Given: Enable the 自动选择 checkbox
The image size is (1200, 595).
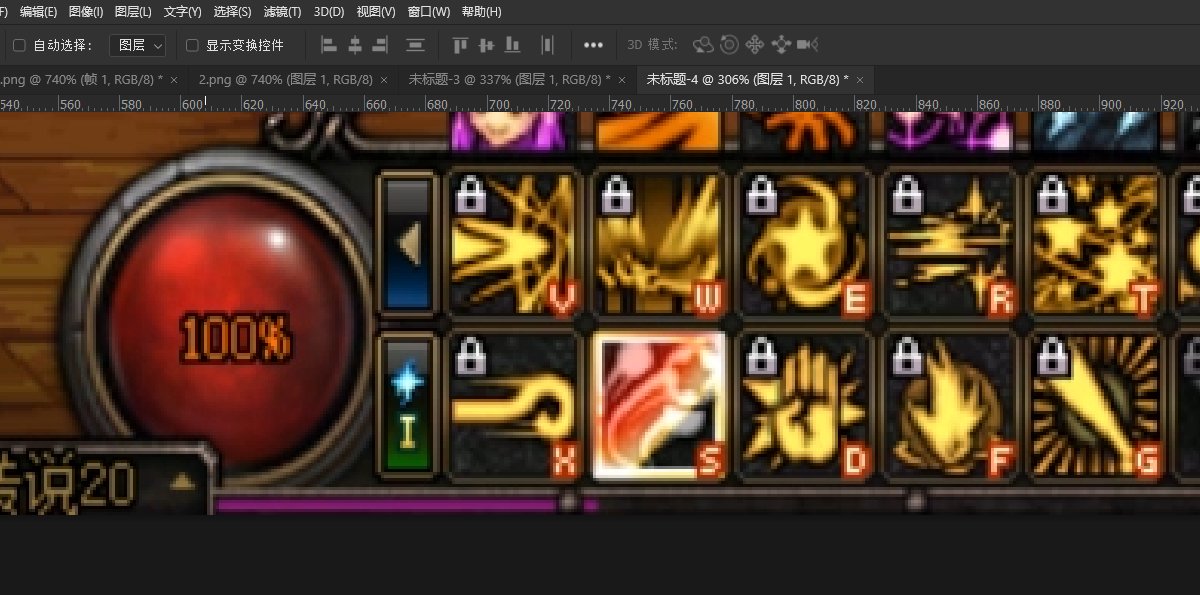Looking at the screenshot, I should point(19,45).
